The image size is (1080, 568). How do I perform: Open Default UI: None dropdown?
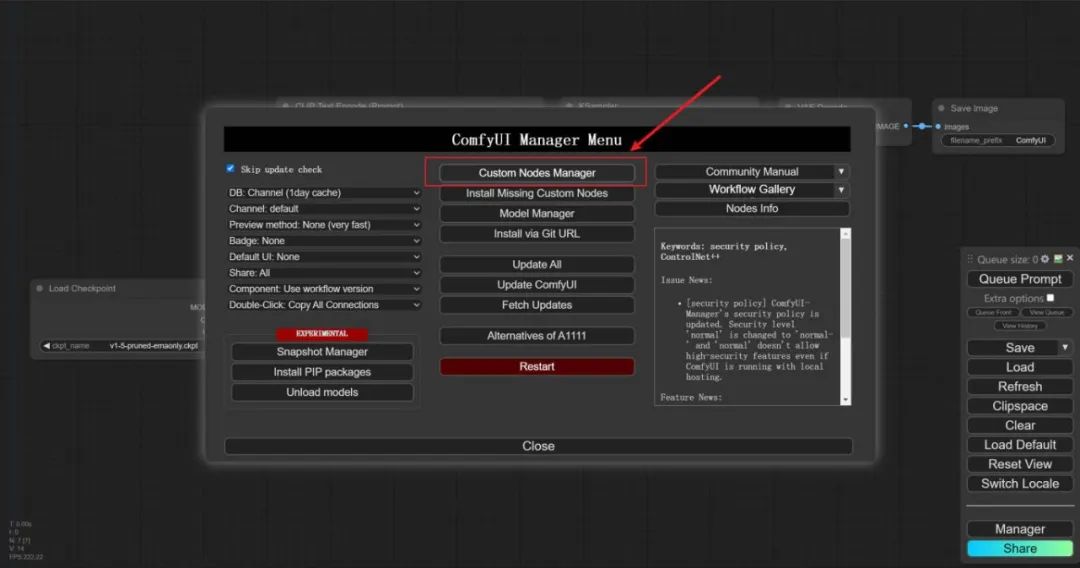coord(324,257)
